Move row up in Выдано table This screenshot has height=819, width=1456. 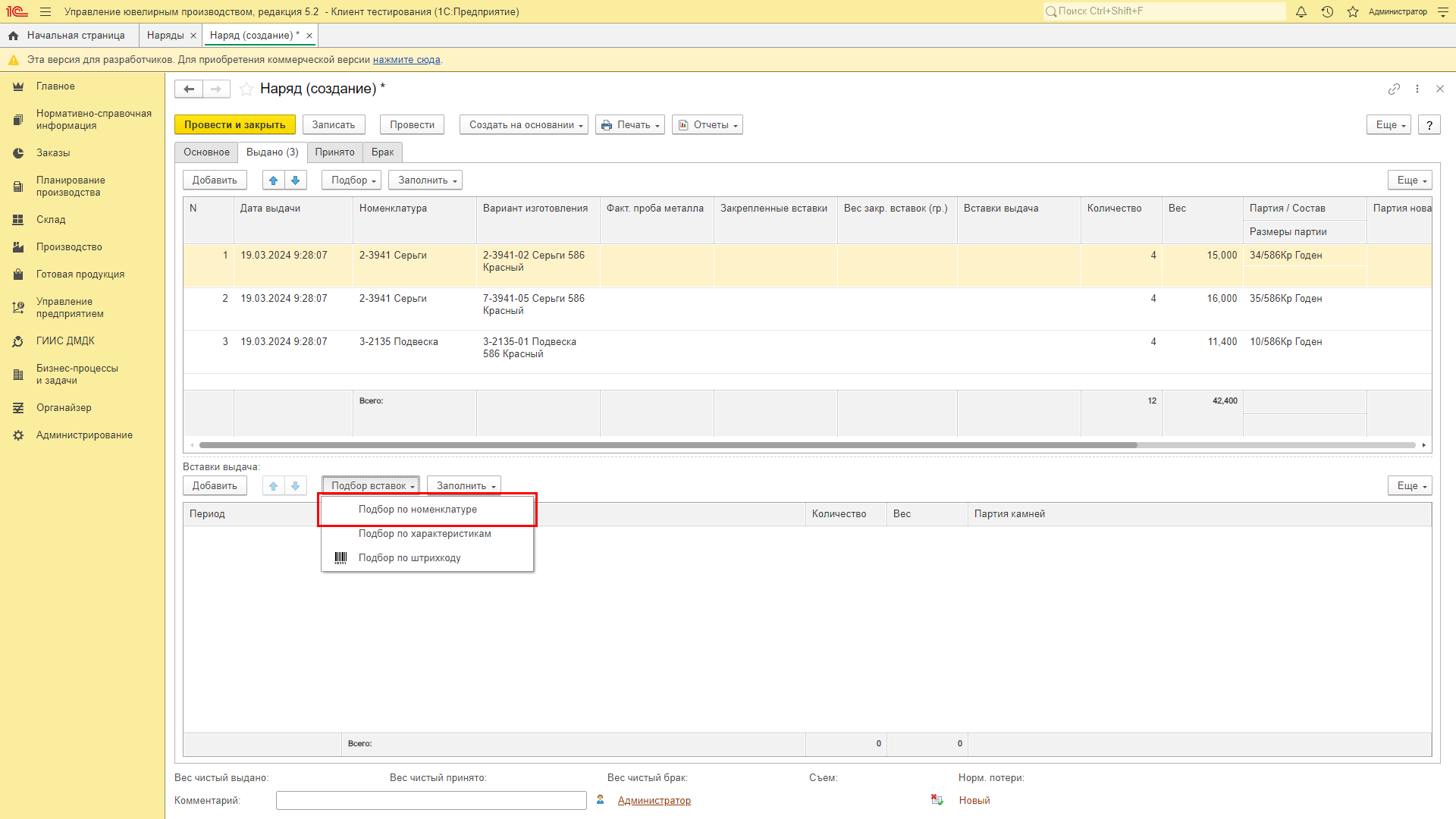click(274, 180)
